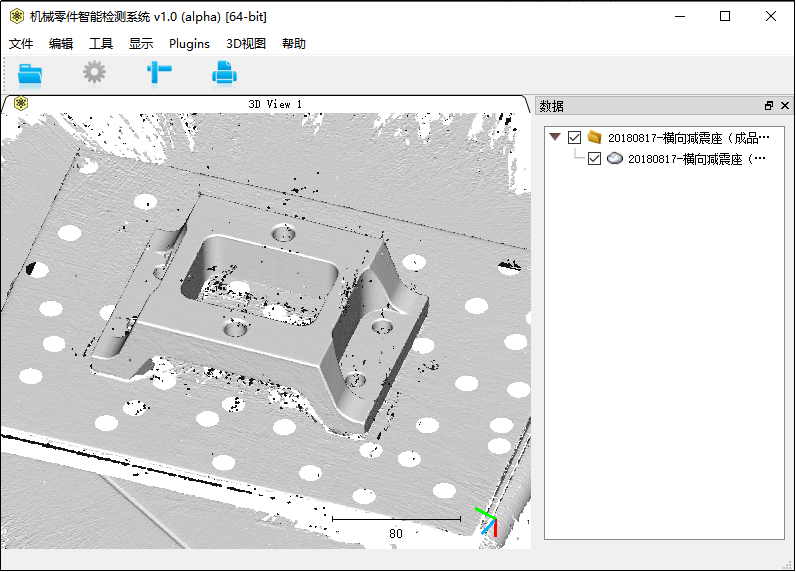Close the 数据 panel
The height and width of the screenshot is (572, 796).
(x=785, y=106)
